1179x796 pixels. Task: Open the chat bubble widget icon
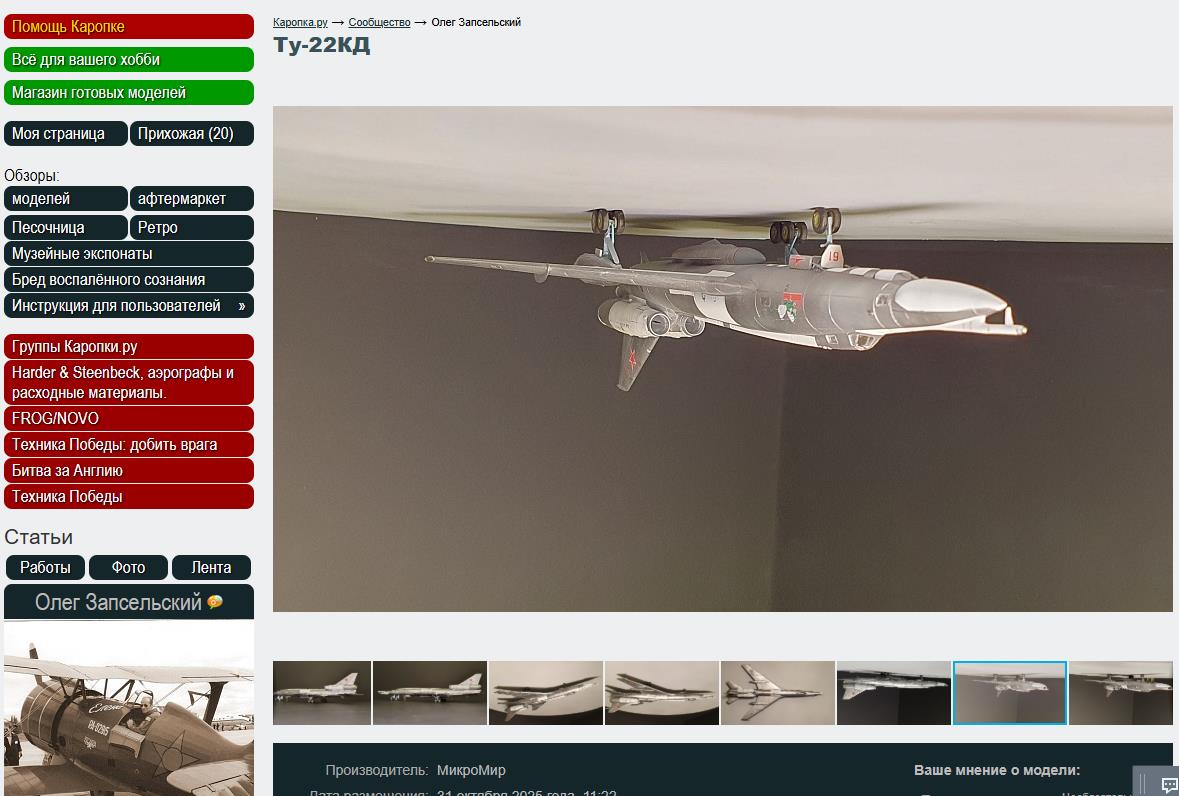pyautogui.click(x=1168, y=784)
